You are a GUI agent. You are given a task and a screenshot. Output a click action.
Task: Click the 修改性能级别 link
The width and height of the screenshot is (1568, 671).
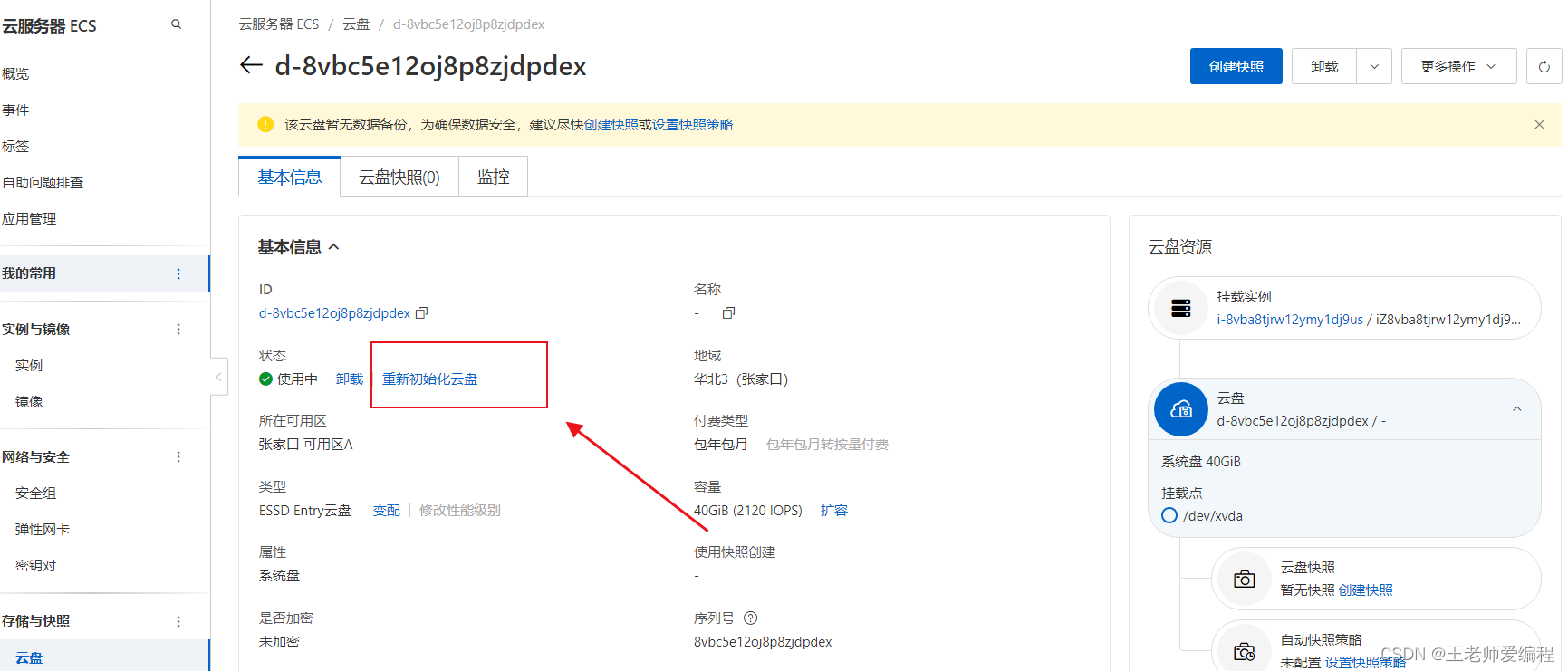point(460,511)
